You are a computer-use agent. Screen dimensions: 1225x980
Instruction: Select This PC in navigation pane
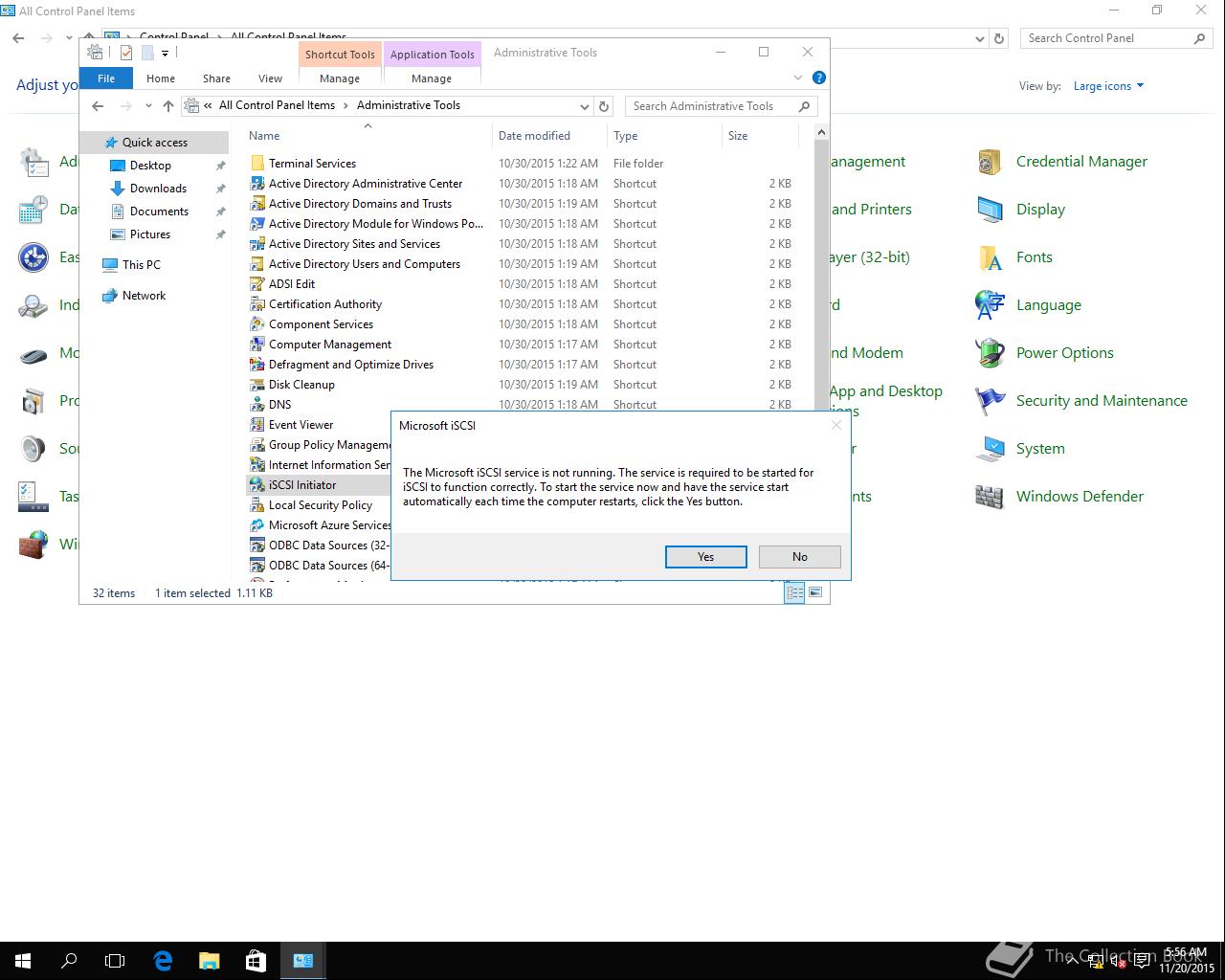141,265
